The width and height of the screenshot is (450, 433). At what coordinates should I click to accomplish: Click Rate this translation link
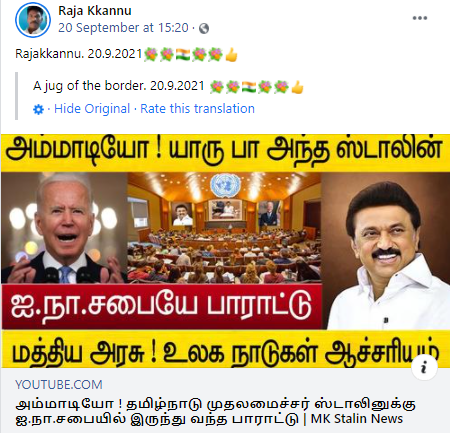[x=197, y=109]
